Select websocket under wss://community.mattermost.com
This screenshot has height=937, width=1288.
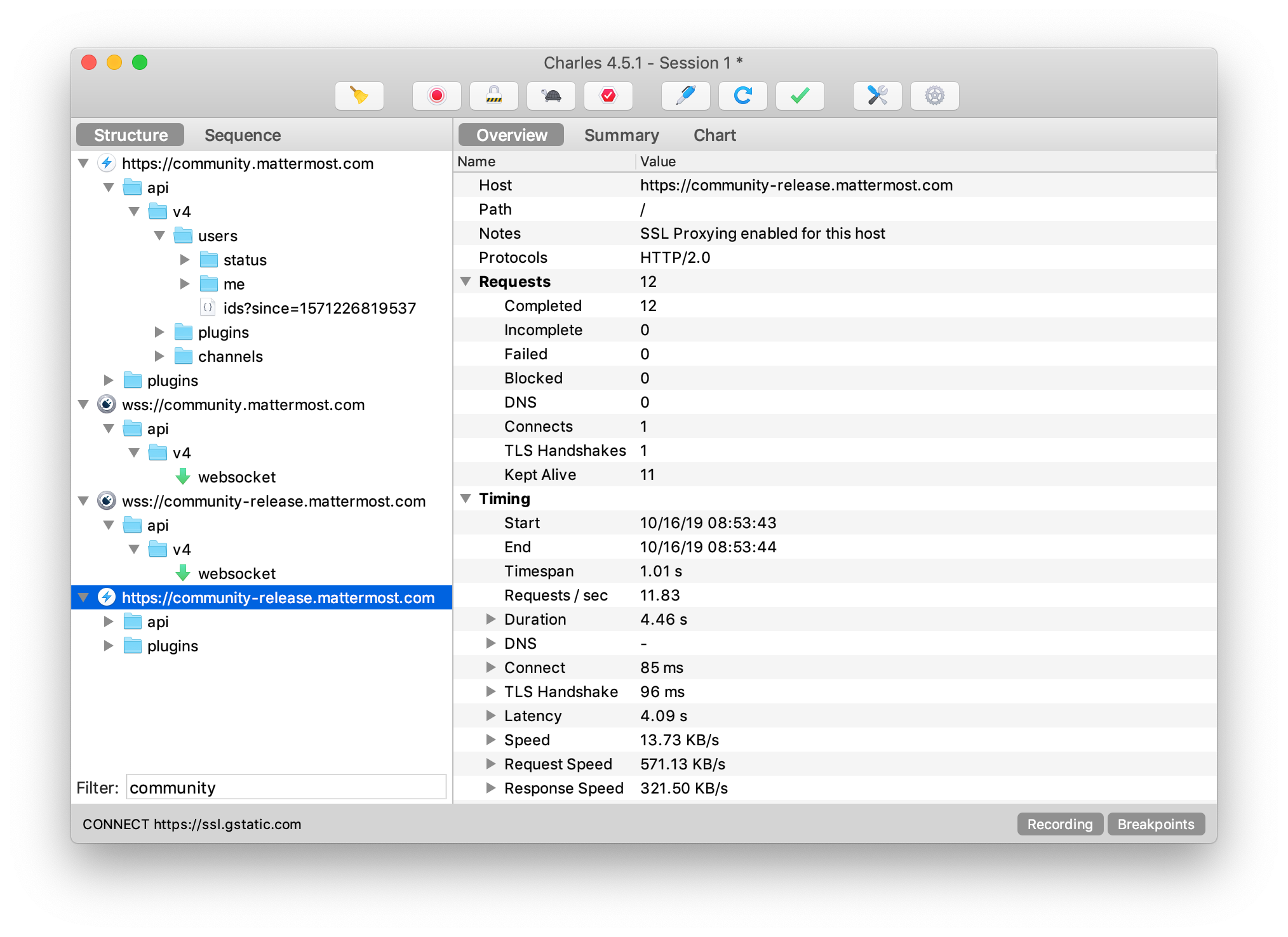(x=236, y=477)
